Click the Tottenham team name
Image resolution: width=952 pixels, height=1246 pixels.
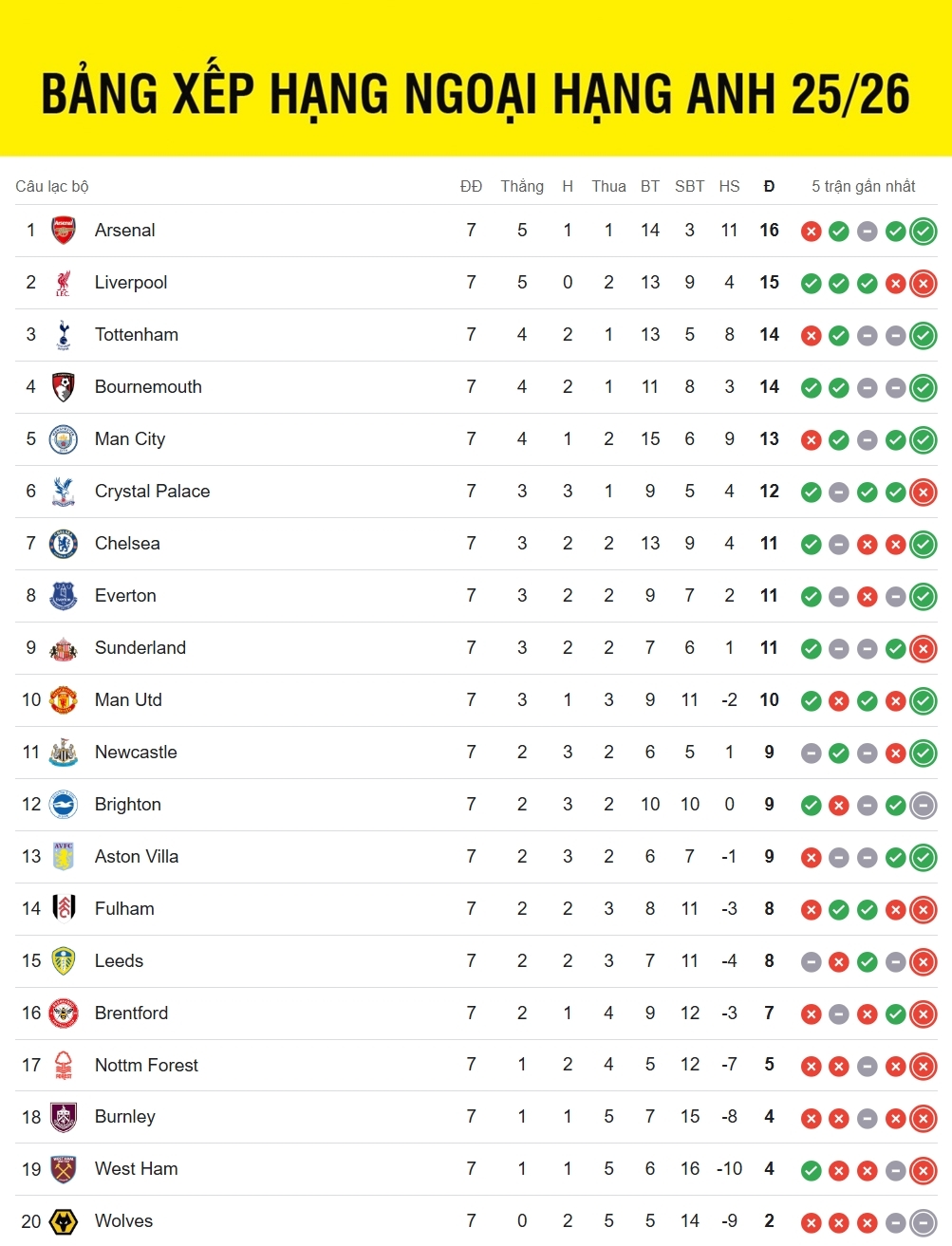pos(137,335)
